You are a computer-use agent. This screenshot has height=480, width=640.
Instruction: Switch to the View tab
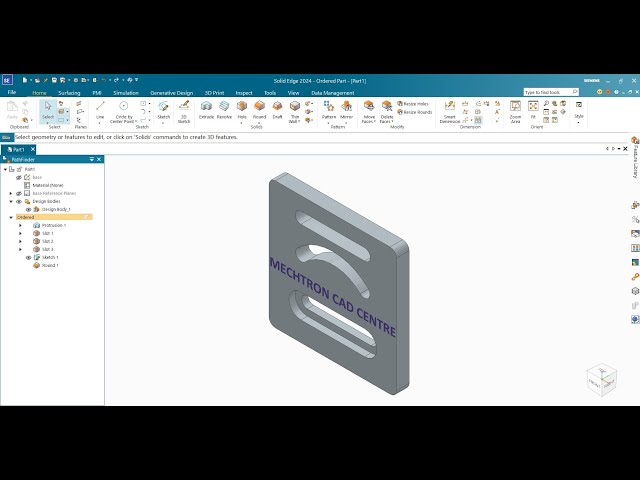293,93
